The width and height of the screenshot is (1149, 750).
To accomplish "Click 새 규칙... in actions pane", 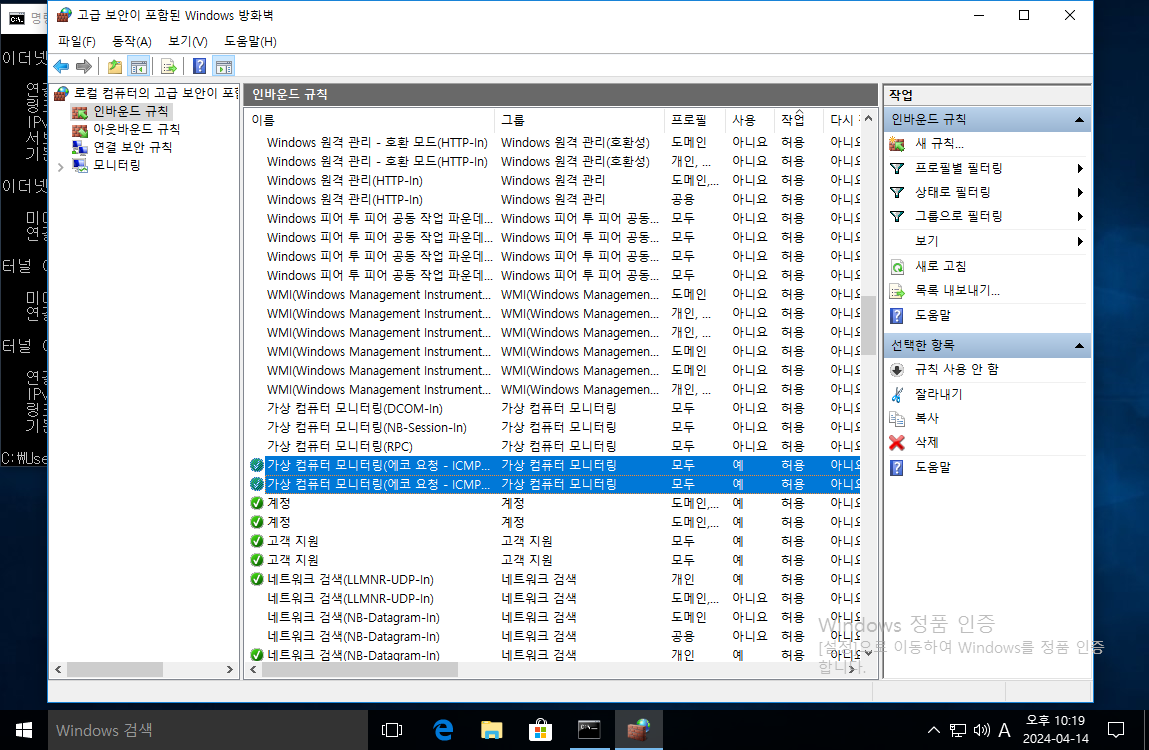I will 939,144.
